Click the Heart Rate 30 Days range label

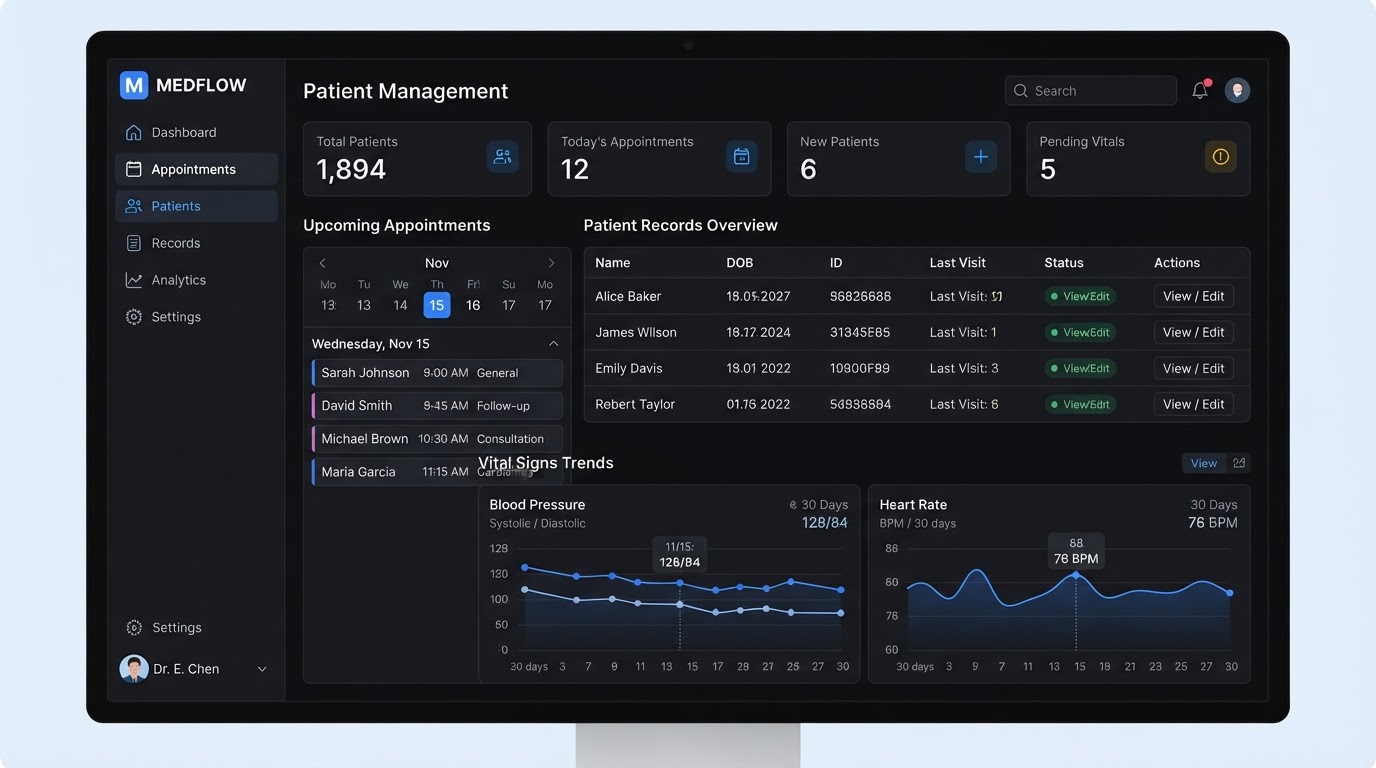1214,505
